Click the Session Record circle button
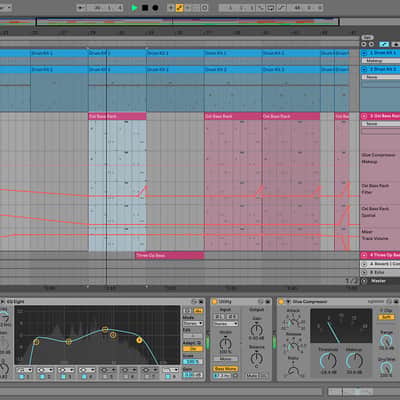This screenshot has width=400, height=400. pos(205,8)
